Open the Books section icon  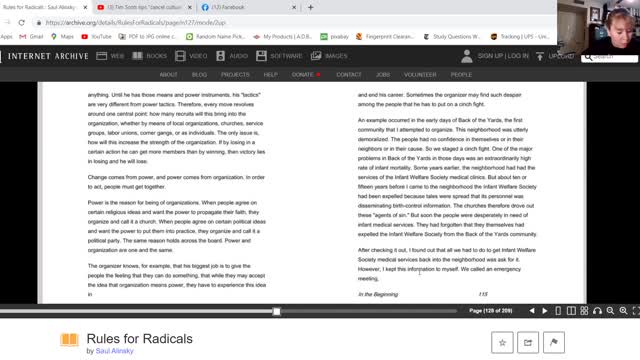click(x=138, y=56)
